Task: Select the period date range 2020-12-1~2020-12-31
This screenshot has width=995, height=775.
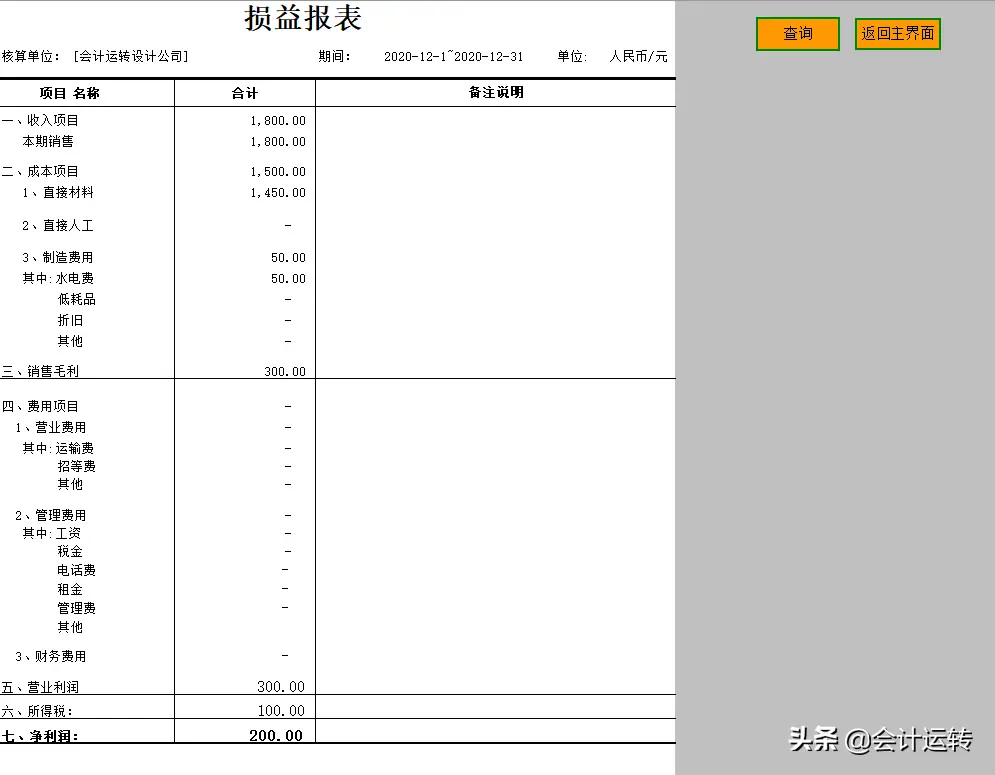Action: point(453,57)
